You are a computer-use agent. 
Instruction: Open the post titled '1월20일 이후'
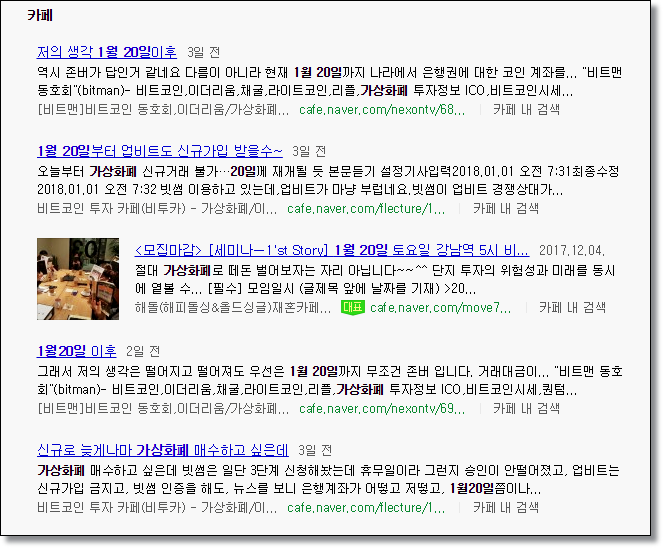coord(77,351)
